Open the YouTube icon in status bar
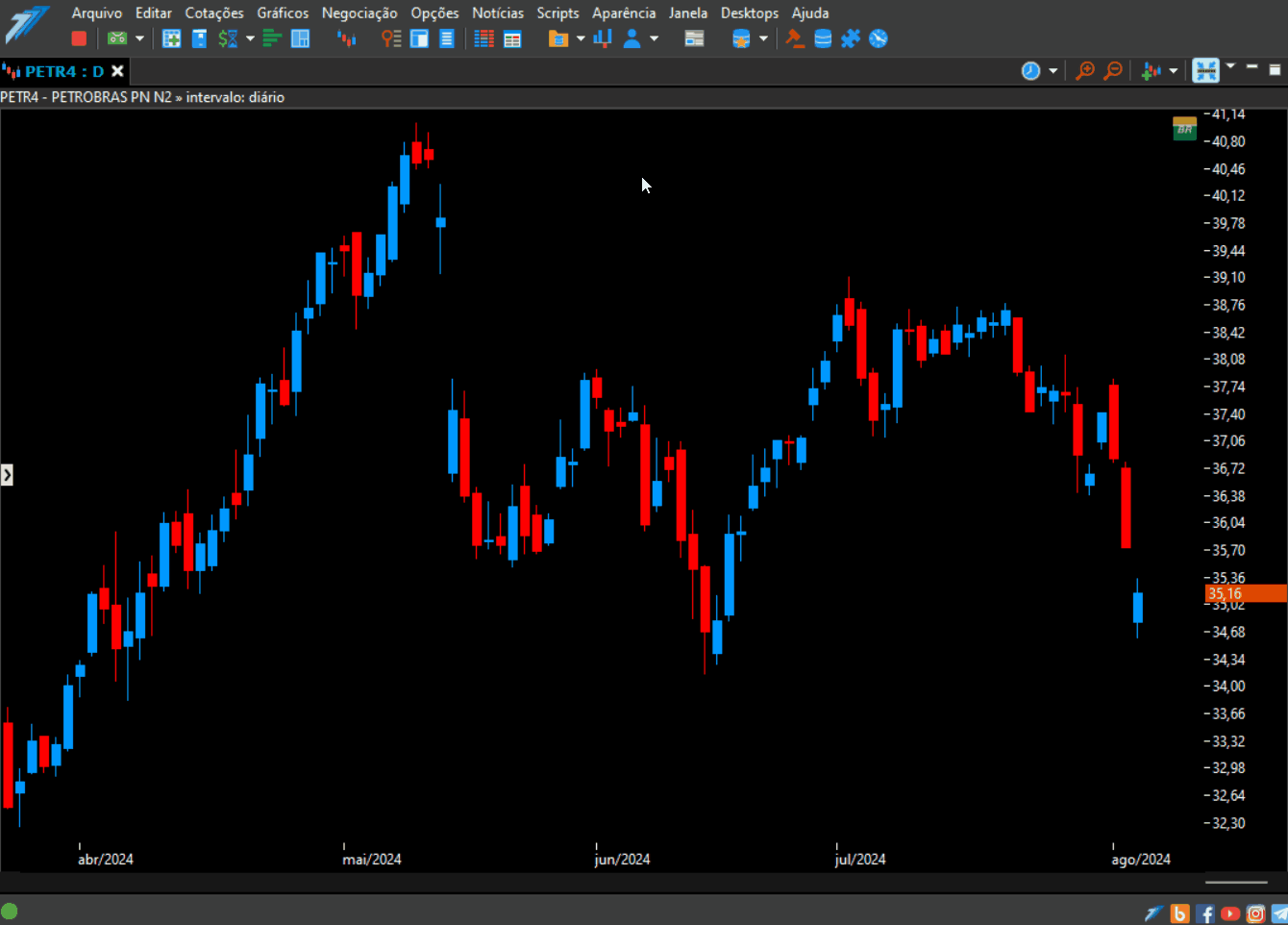 (1229, 913)
